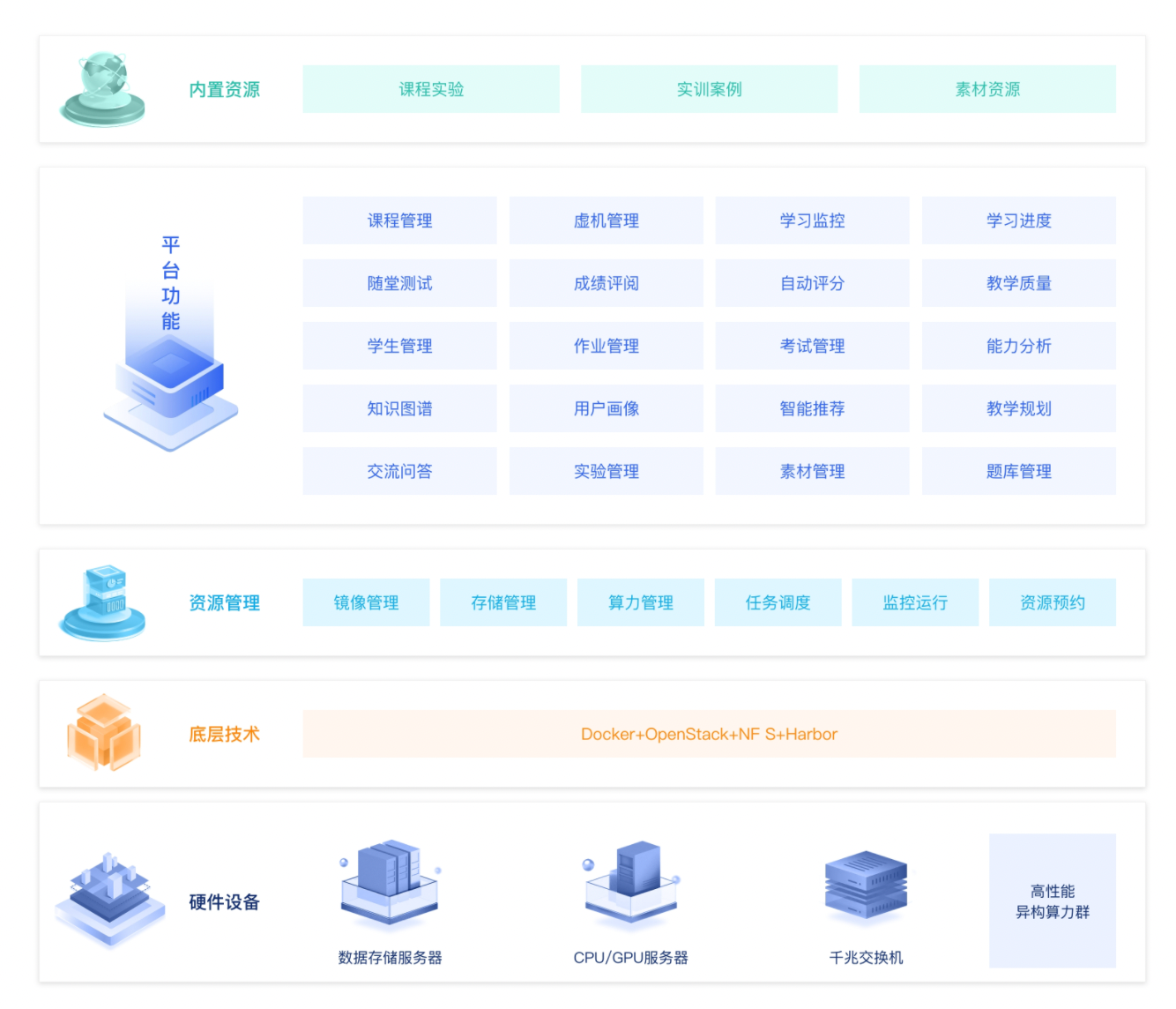Screen dimensions: 1176x1009
Task: Click the Docker+OpenStack+NFS+Harbor bar
Action: pos(709,734)
